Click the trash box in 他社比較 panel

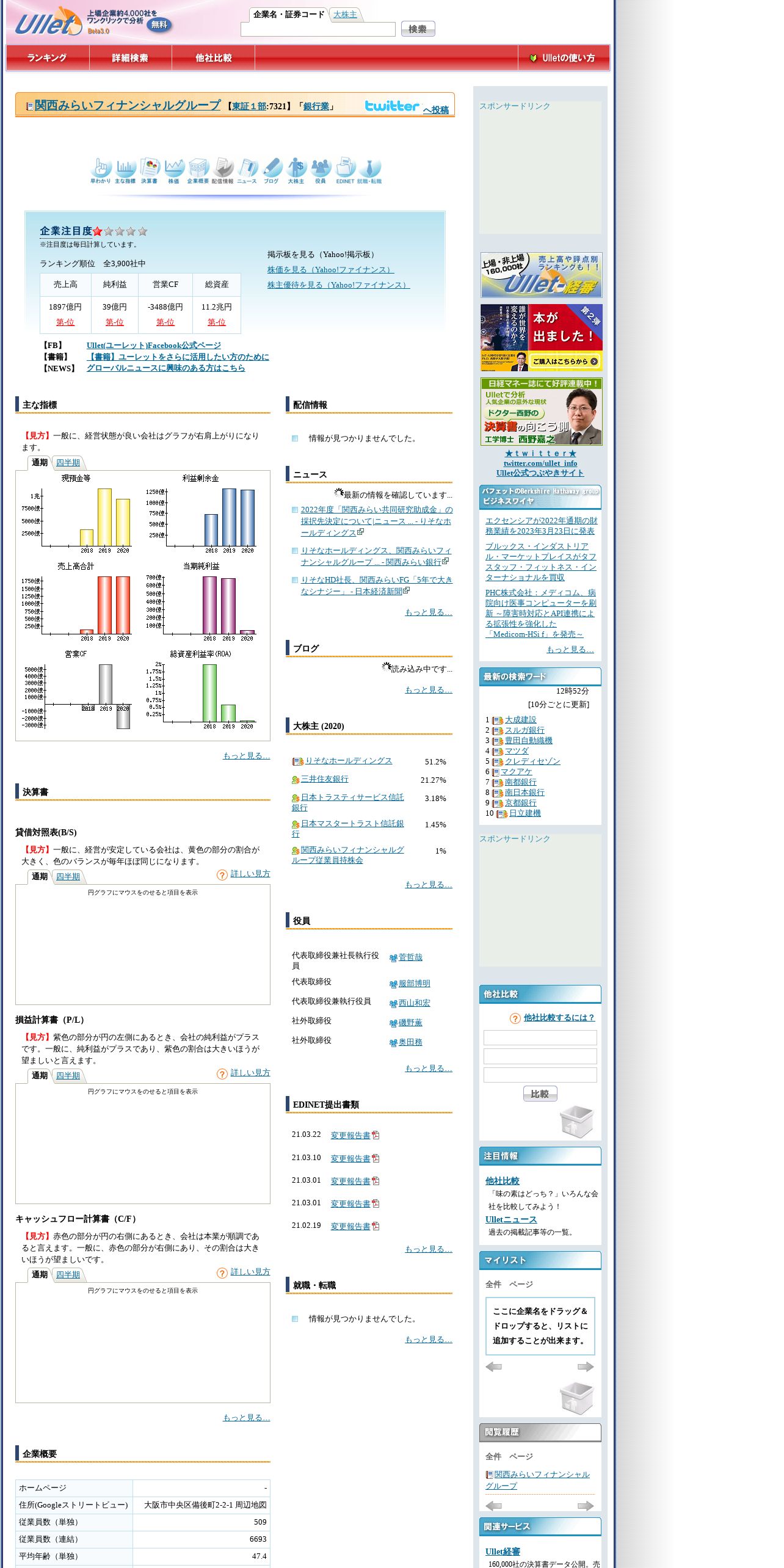(x=577, y=1121)
